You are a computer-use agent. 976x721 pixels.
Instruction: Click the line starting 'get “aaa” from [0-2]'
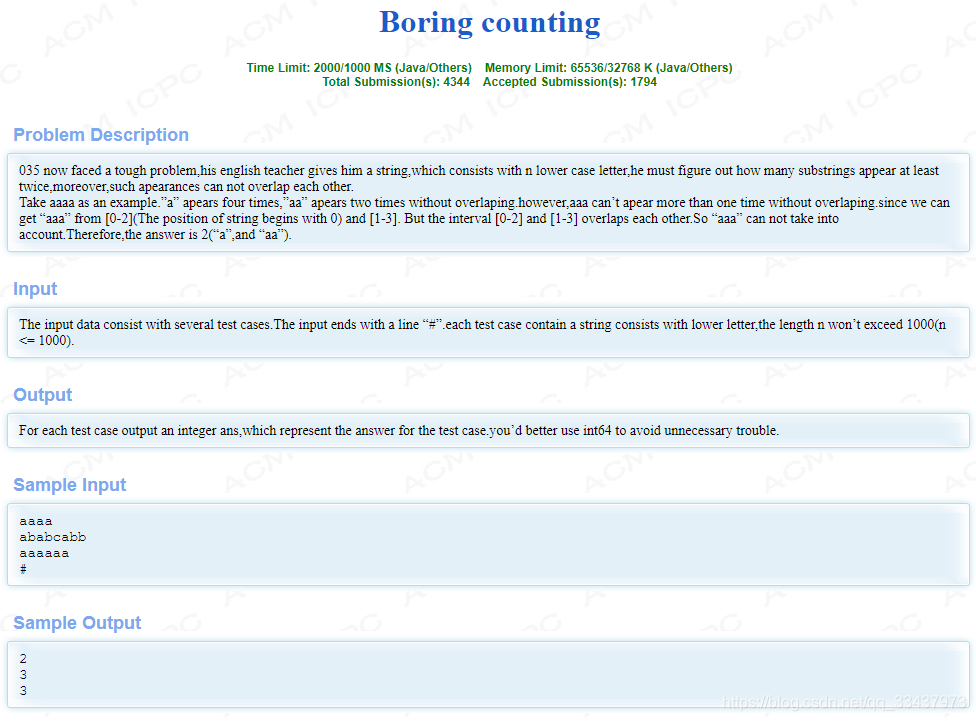click(429, 219)
